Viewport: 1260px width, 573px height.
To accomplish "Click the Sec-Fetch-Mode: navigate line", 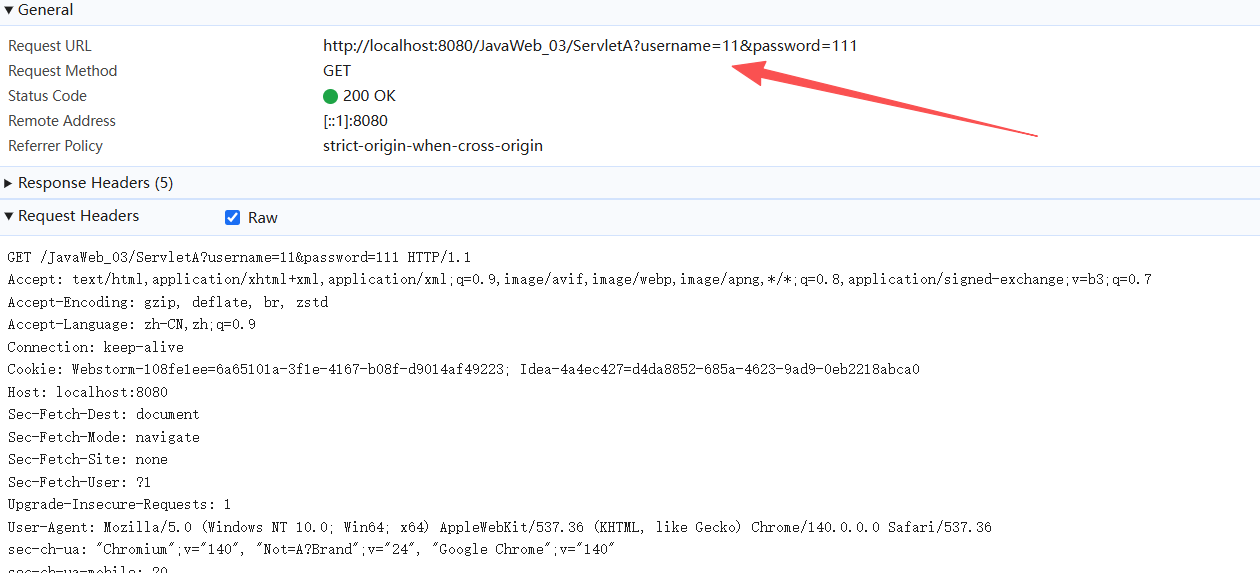I will coord(104,437).
